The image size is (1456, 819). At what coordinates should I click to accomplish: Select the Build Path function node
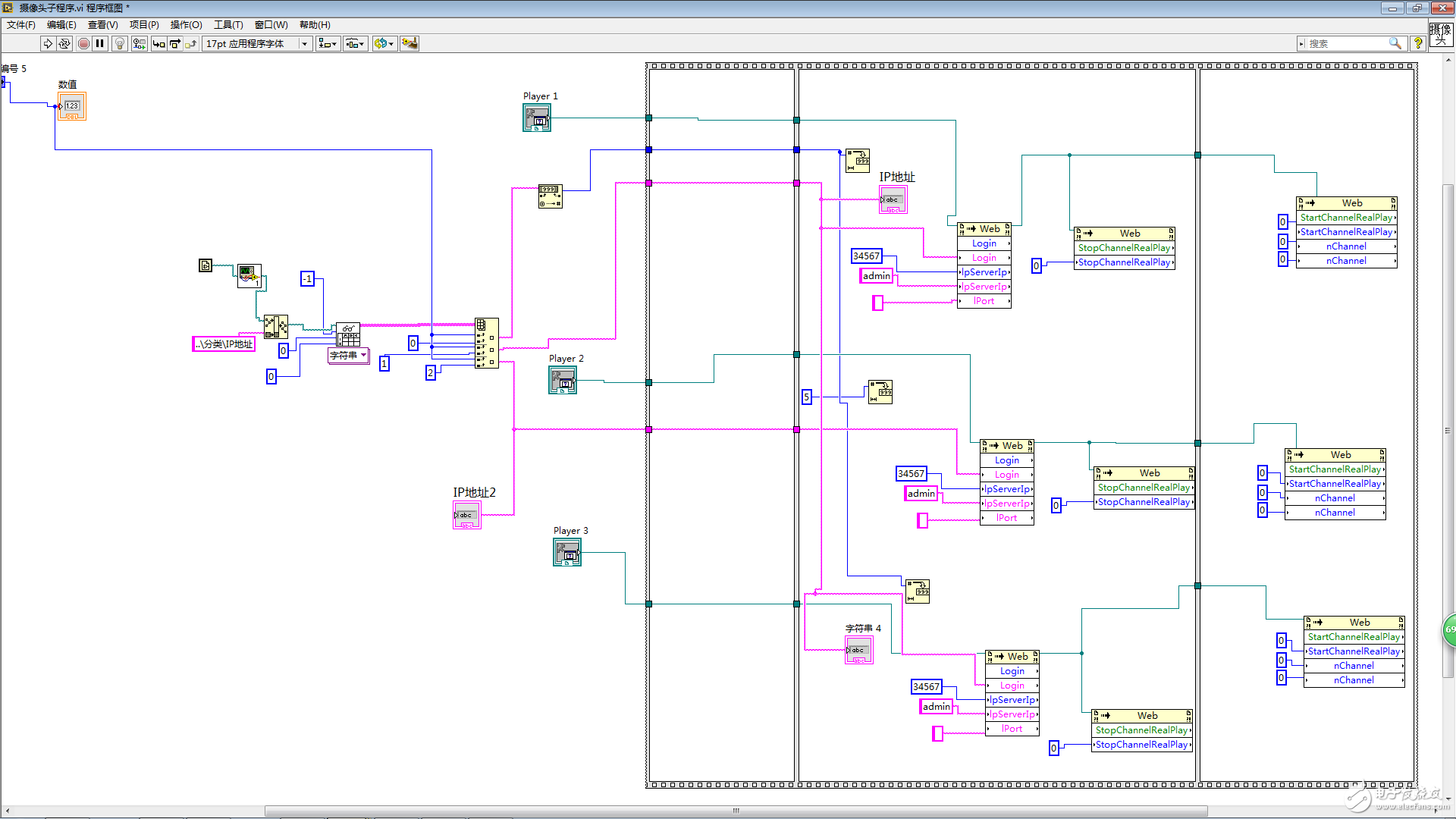[x=276, y=327]
